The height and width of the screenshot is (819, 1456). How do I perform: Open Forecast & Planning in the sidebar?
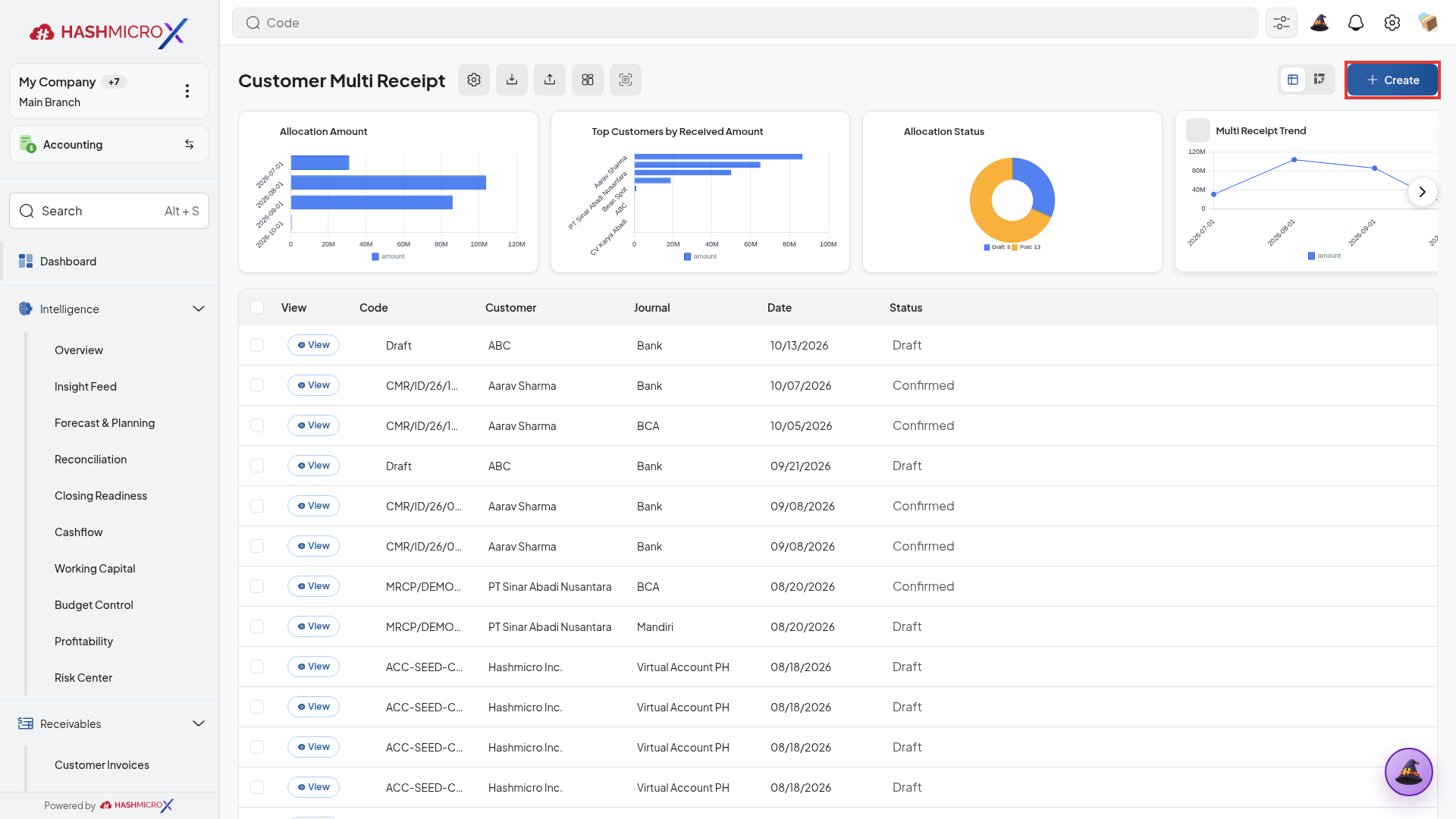click(105, 423)
